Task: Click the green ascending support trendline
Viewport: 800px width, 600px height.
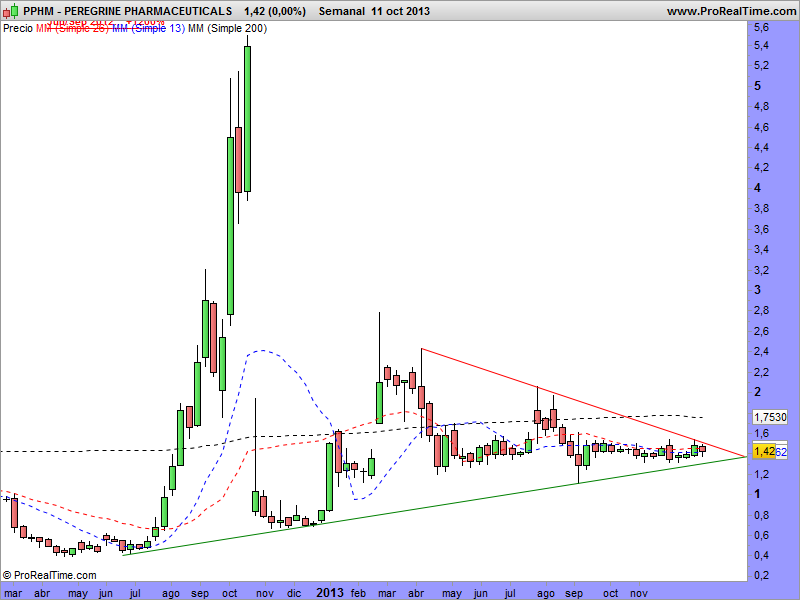Action: pos(434,506)
